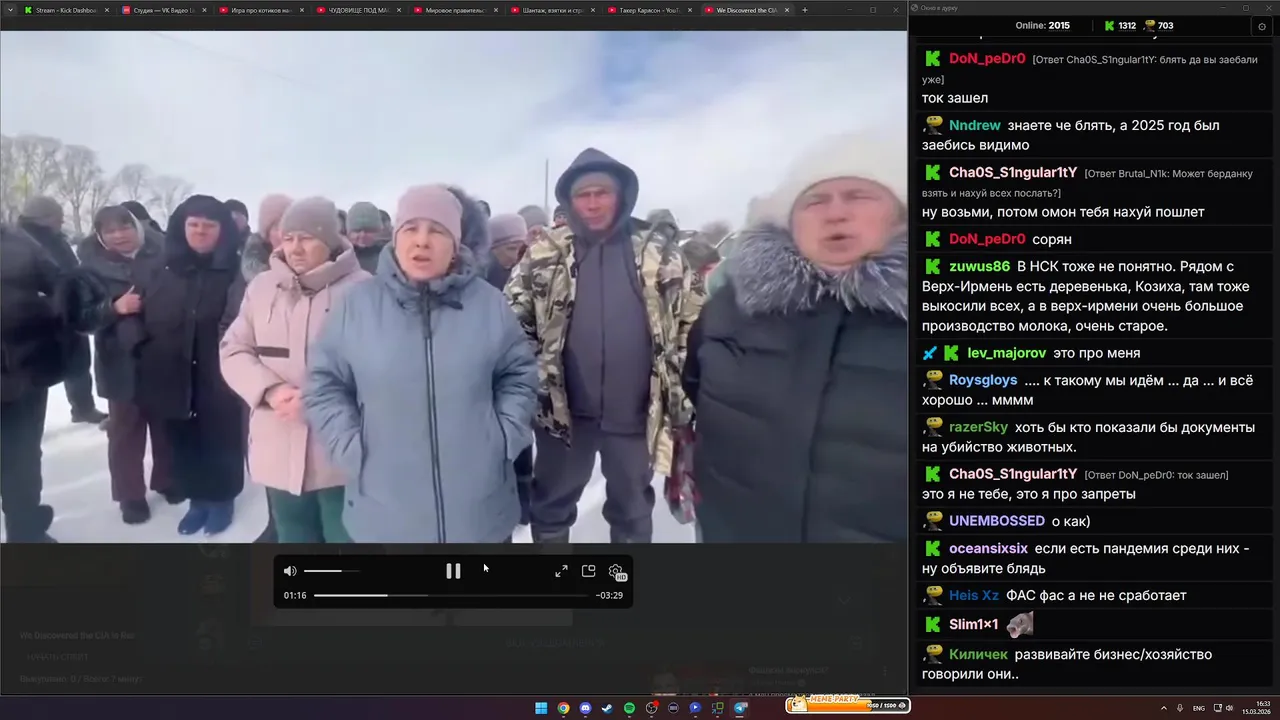Open DoN_peDr0 profile from first message
This screenshot has width=1280, height=720.
tap(987, 58)
